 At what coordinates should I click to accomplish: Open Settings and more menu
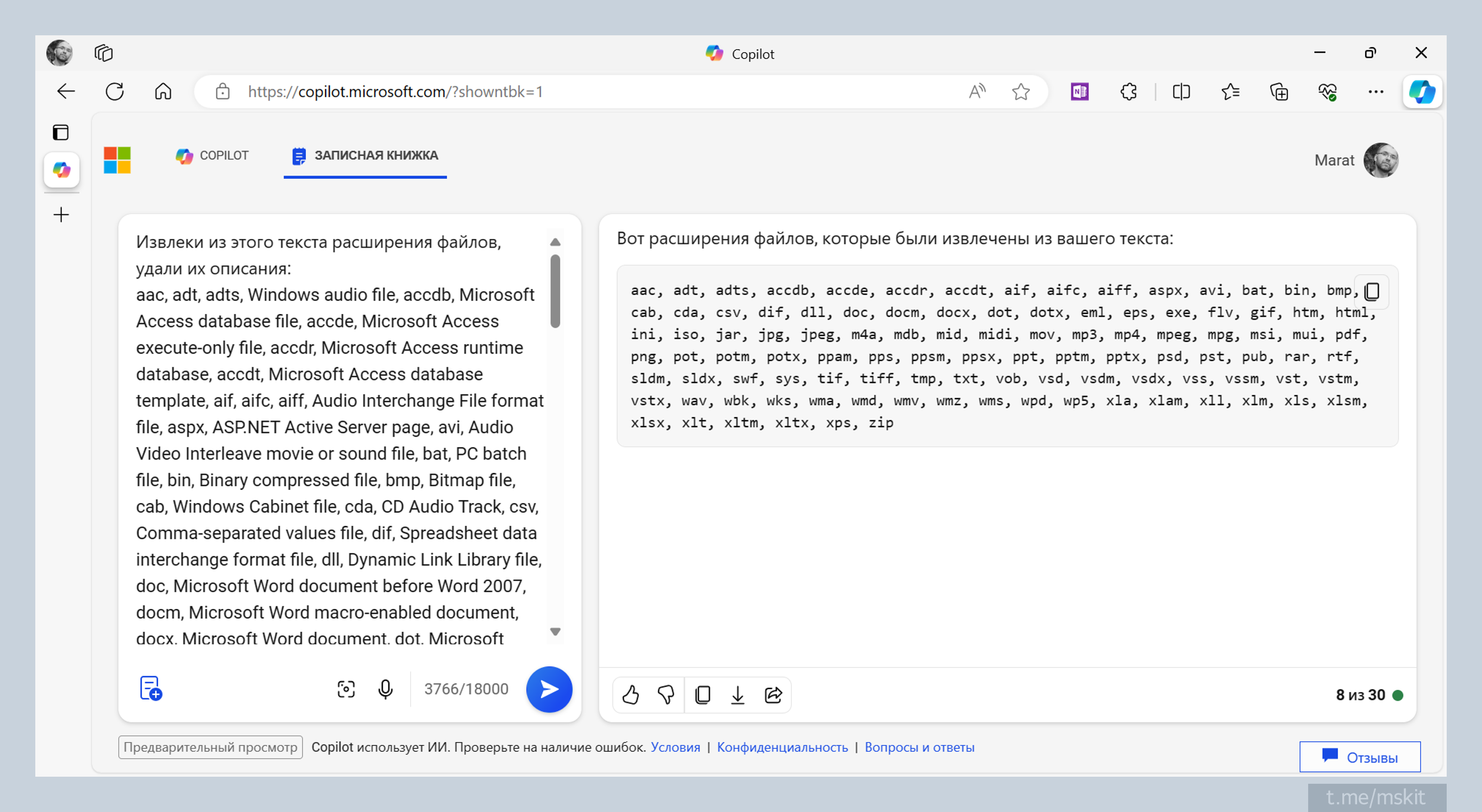pyautogui.click(x=1376, y=91)
